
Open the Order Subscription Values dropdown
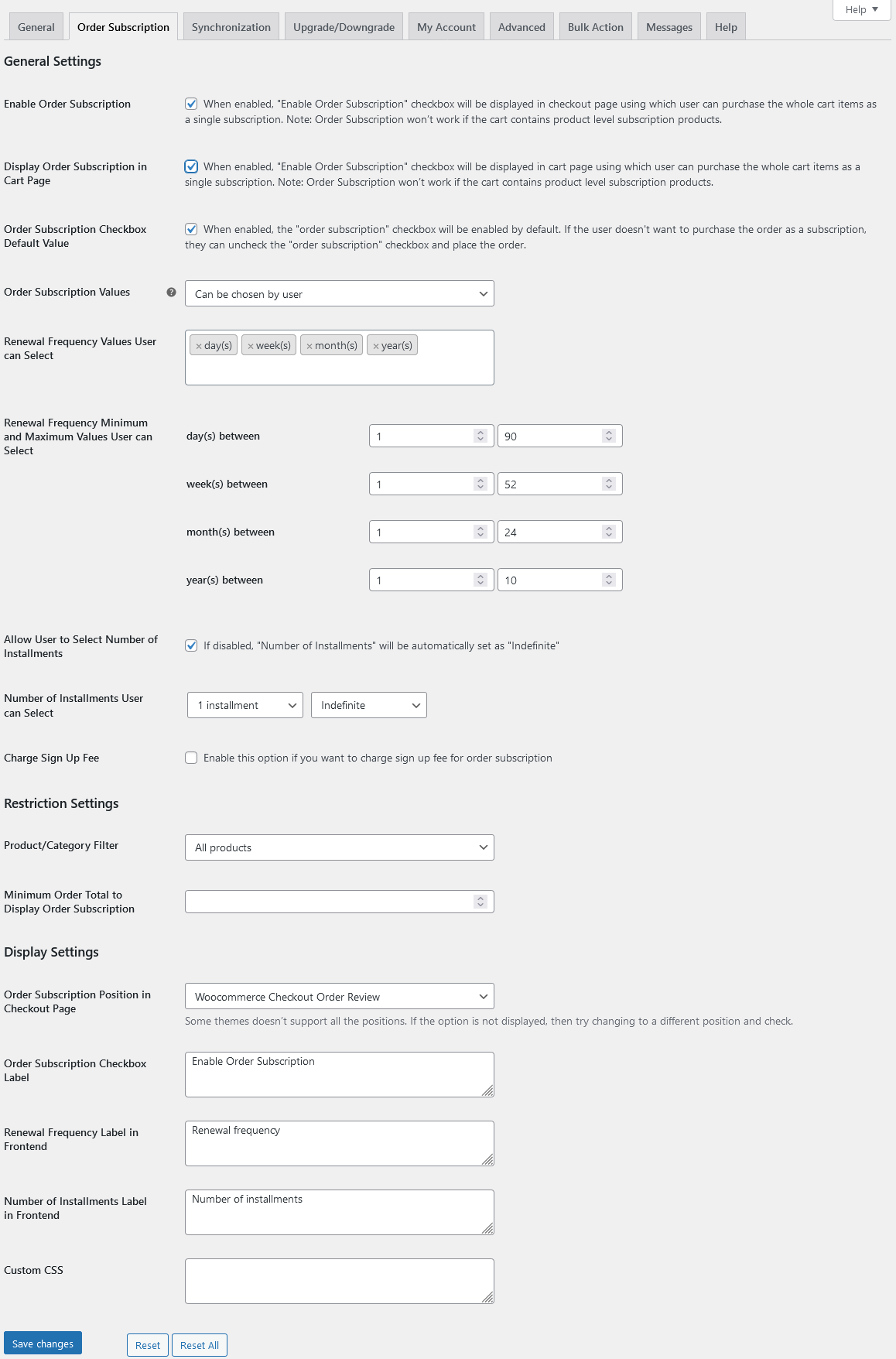(339, 294)
